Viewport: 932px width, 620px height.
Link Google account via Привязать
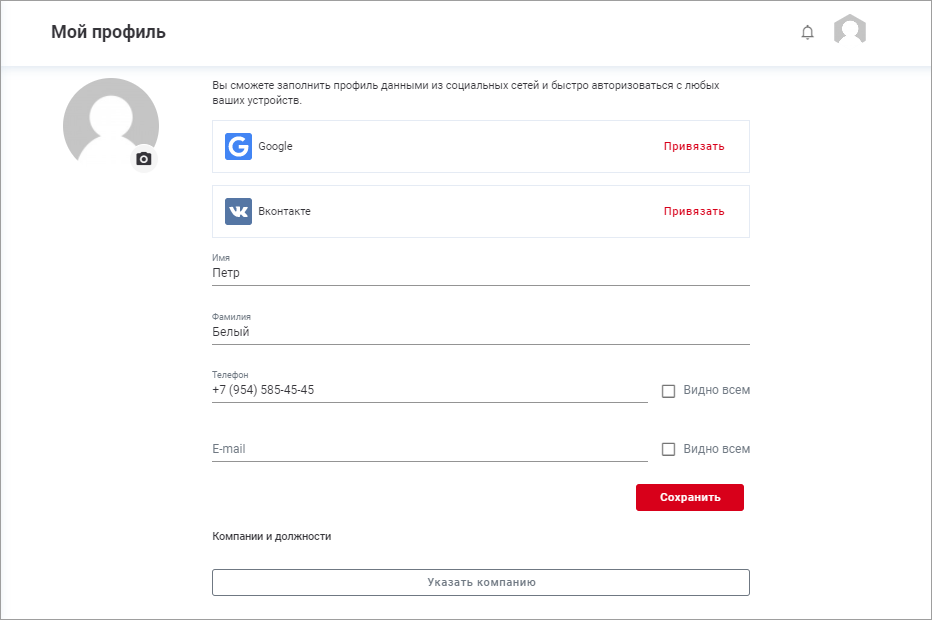click(x=694, y=146)
